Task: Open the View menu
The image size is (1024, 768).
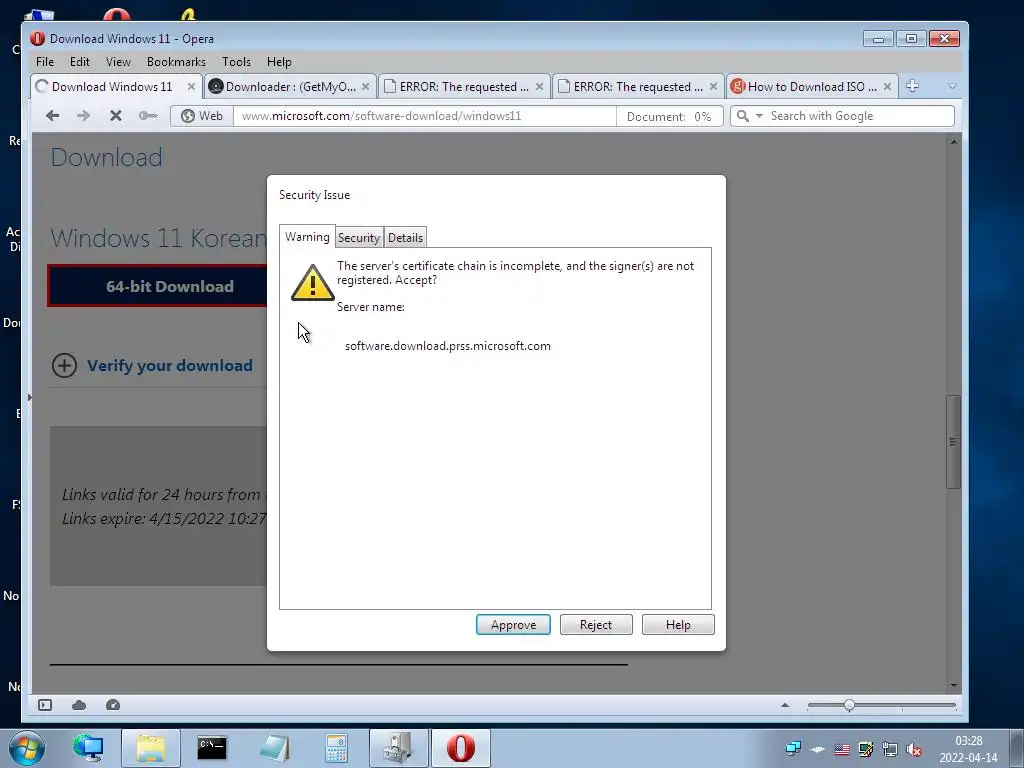Action: coord(118,61)
